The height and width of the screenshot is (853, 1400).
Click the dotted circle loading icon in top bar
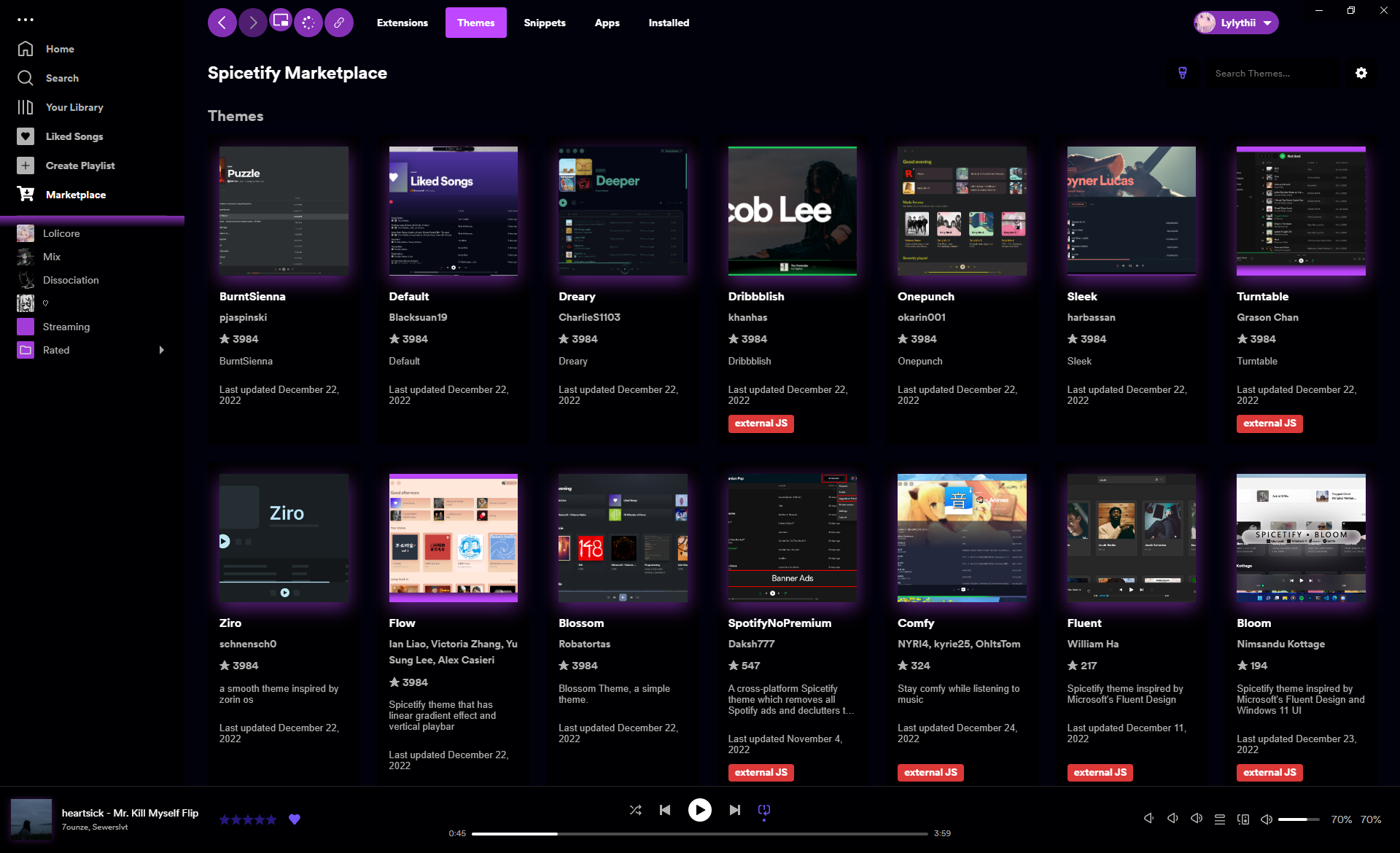pos(308,23)
